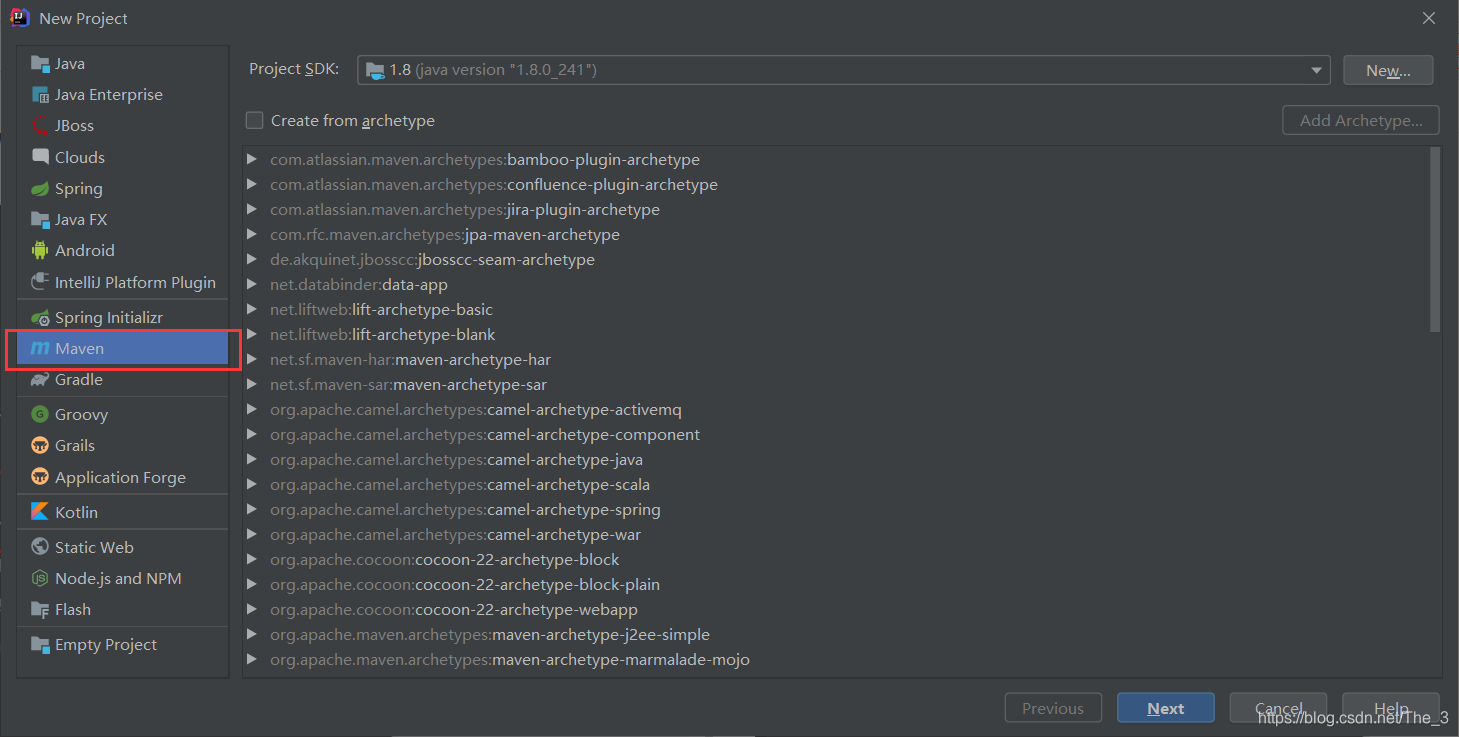
Task: Click the Java project type icon
Action: click(x=40, y=64)
